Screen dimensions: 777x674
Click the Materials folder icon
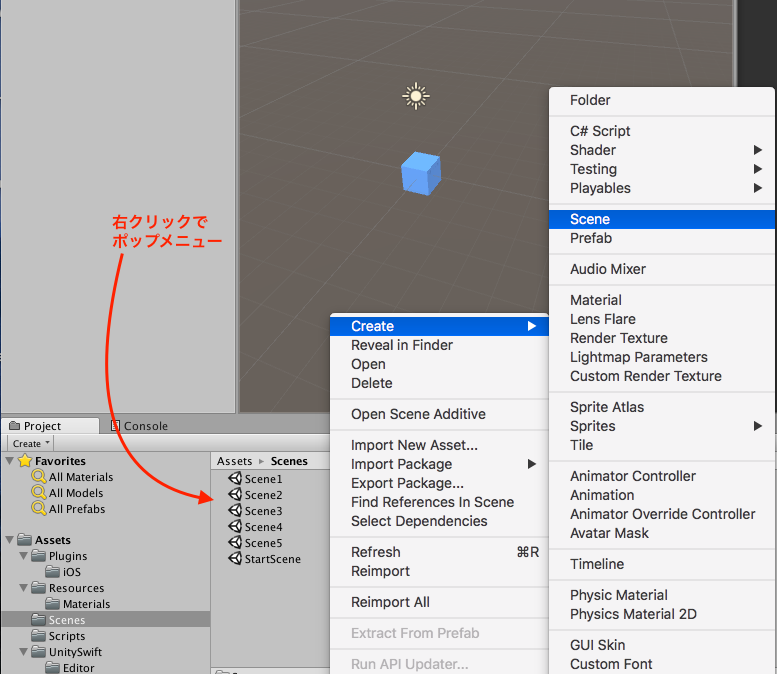53,604
